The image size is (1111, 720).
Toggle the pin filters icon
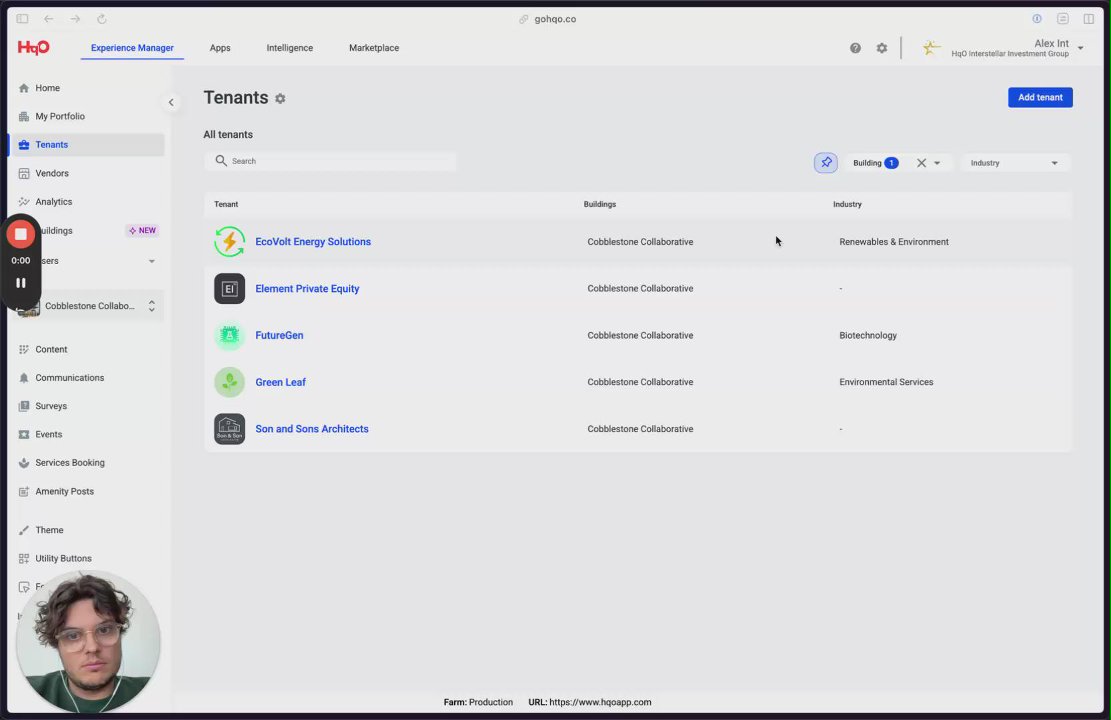coord(825,163)
